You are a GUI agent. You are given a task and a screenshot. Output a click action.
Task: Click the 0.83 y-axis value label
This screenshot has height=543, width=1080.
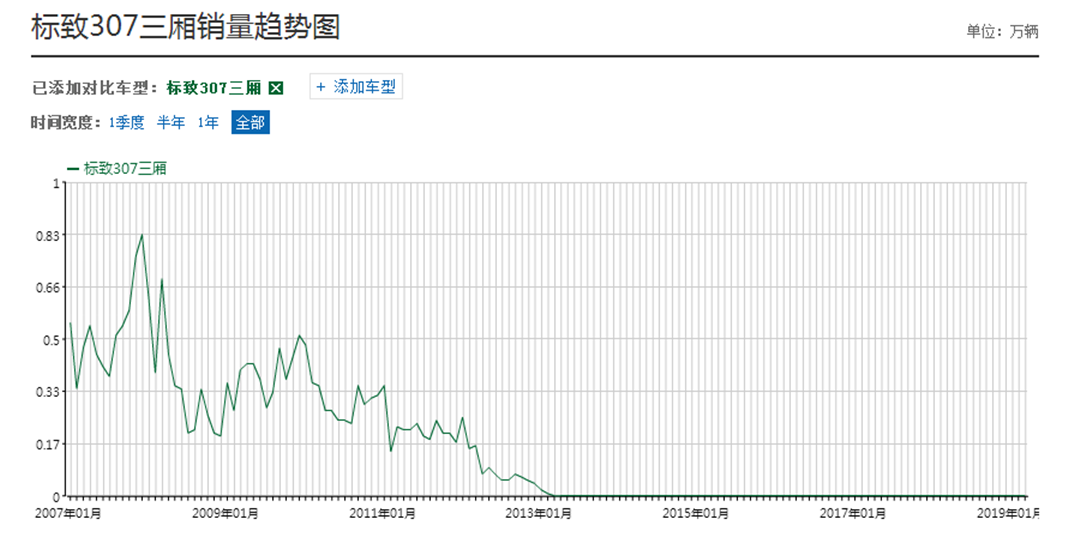(x=47, y=235)
